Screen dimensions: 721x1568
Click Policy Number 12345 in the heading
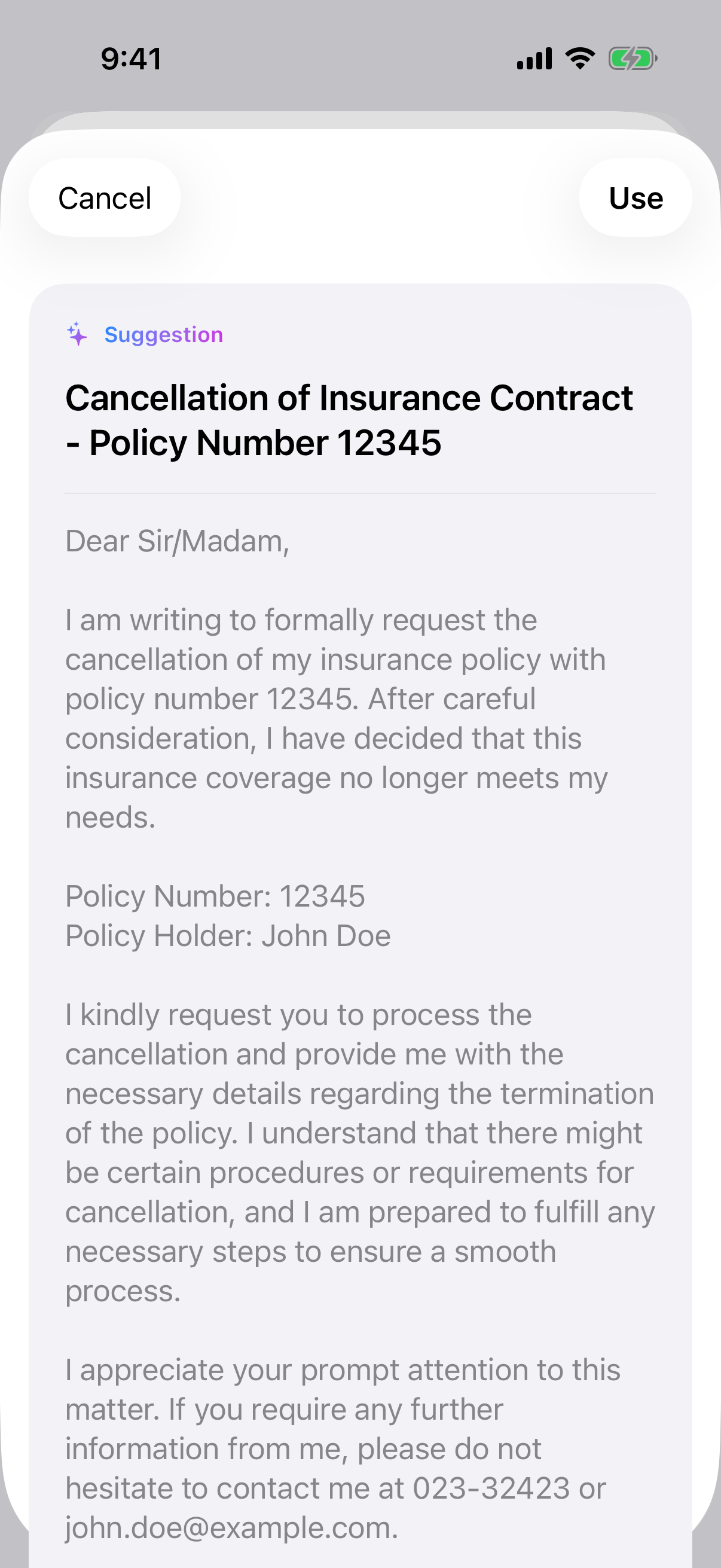265,443
